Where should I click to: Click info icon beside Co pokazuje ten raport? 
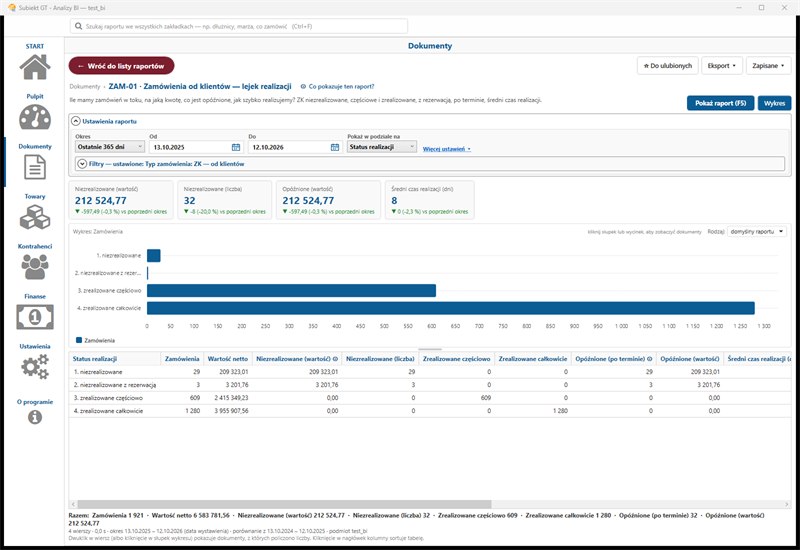[x=303, y=87]
